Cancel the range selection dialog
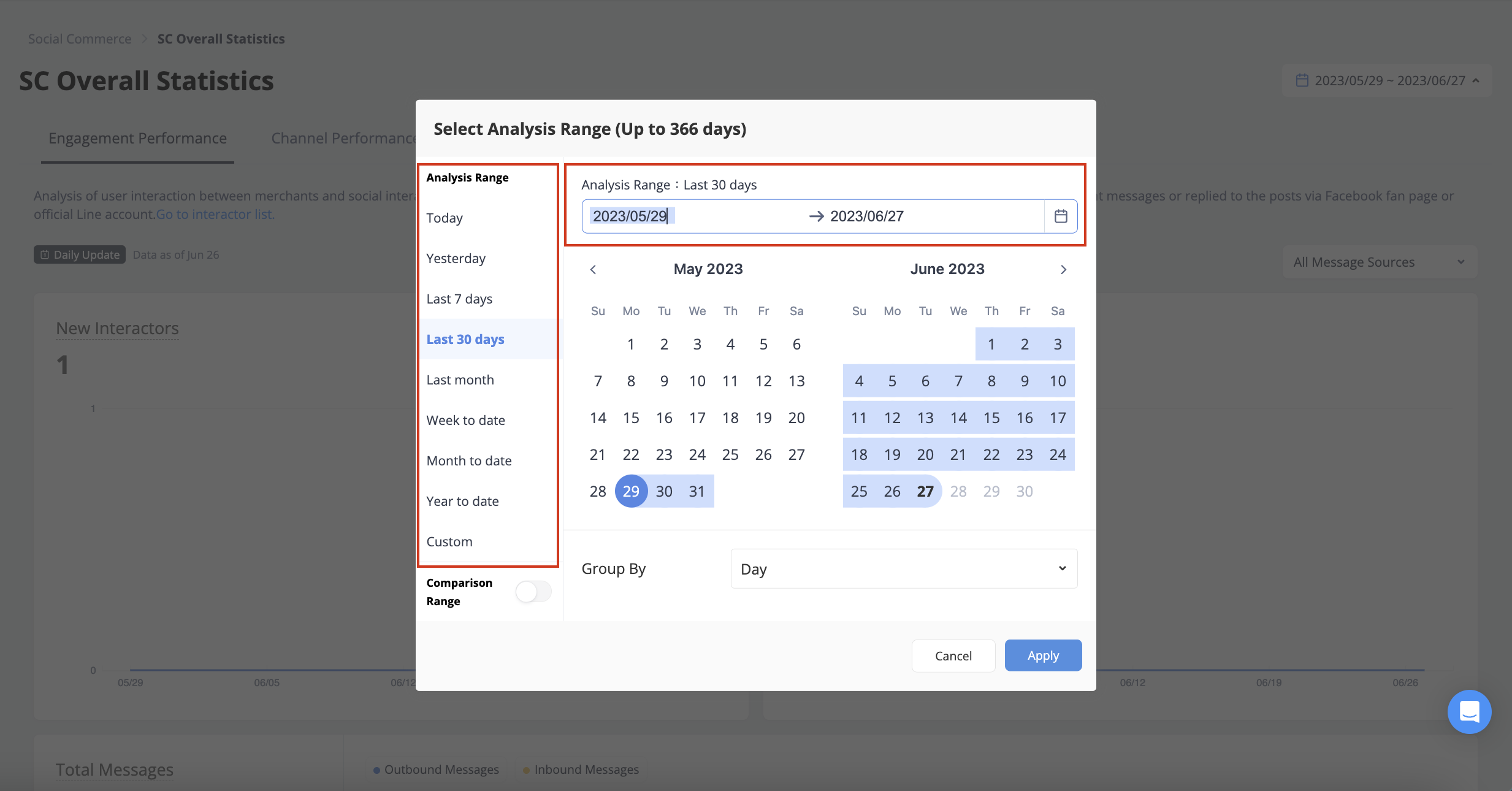Screen dimensions: 1512x791 (953, 655)
